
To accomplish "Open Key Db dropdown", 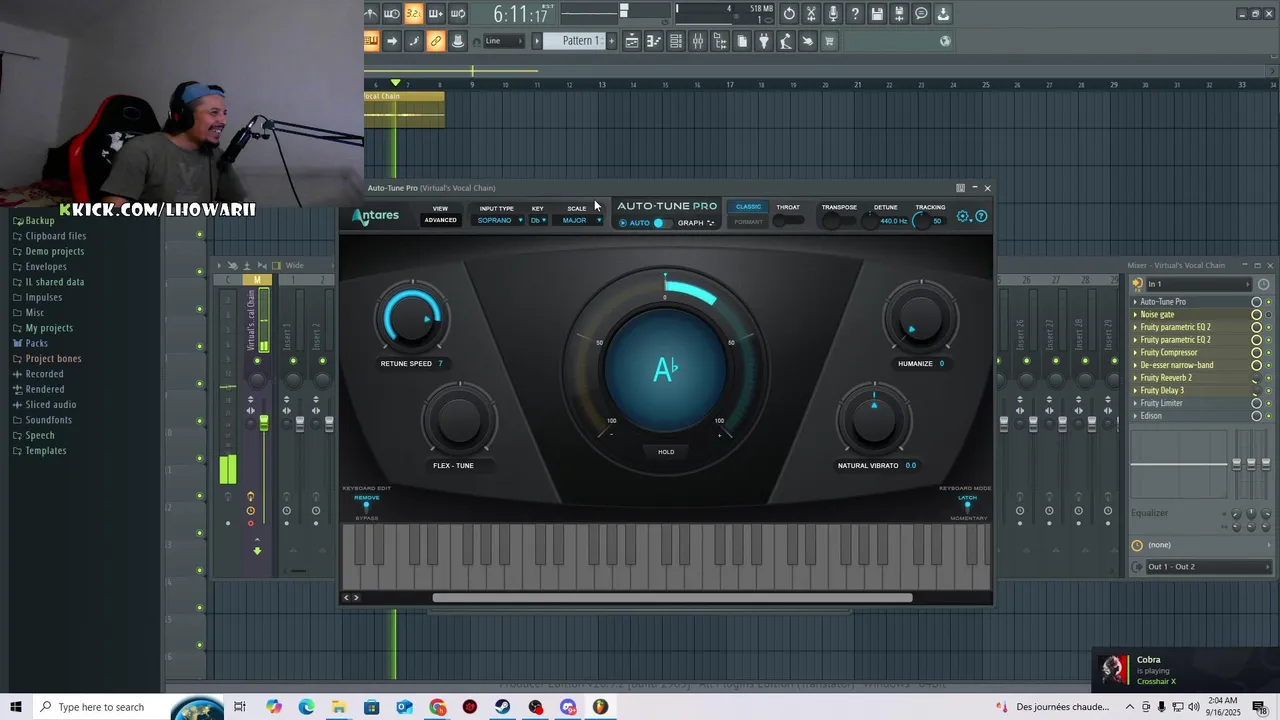I will (x=538, y=220).
